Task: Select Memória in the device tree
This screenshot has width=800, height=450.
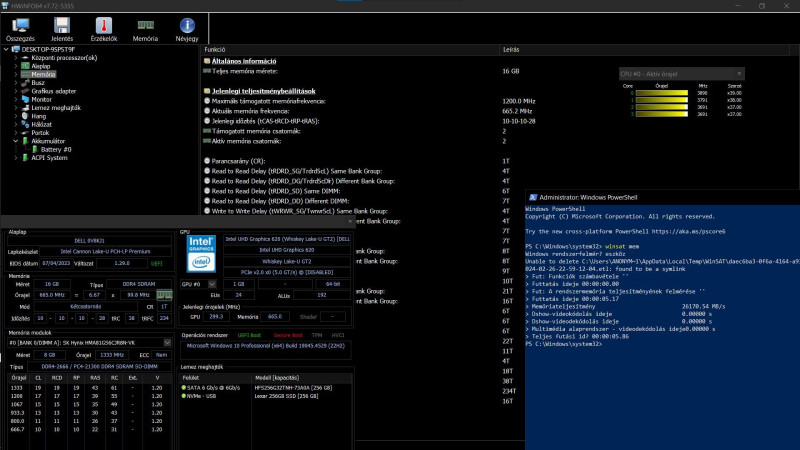Action: pos(43,74)
